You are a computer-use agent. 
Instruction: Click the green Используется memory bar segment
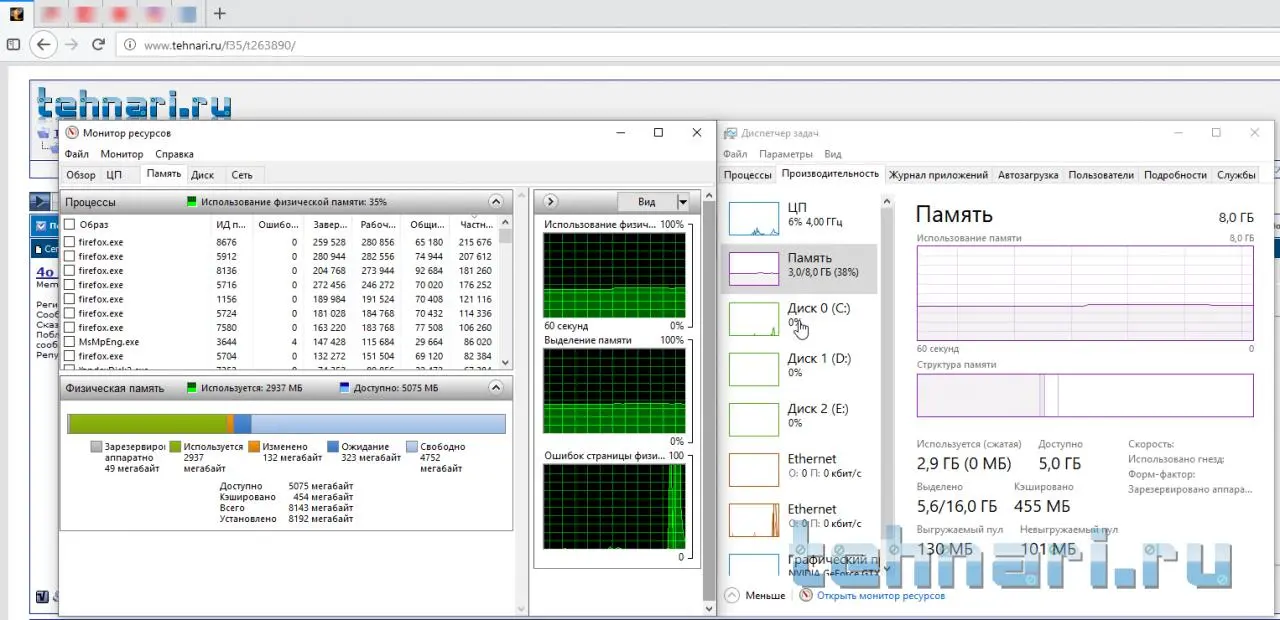tap(148, 424)
